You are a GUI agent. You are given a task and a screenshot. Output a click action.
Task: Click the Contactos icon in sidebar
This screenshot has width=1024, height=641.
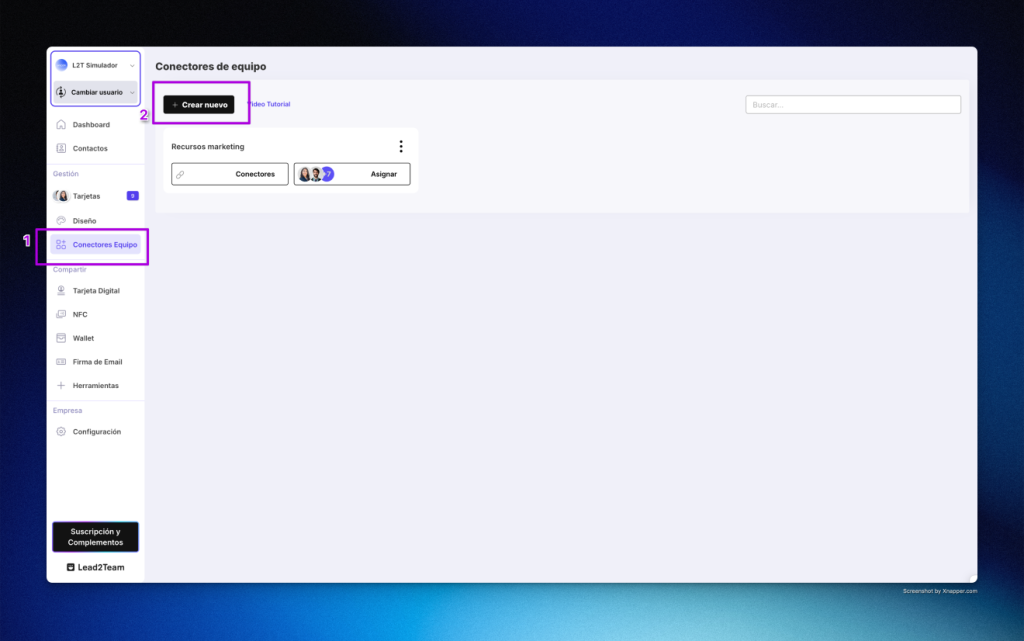coord(61,149)
